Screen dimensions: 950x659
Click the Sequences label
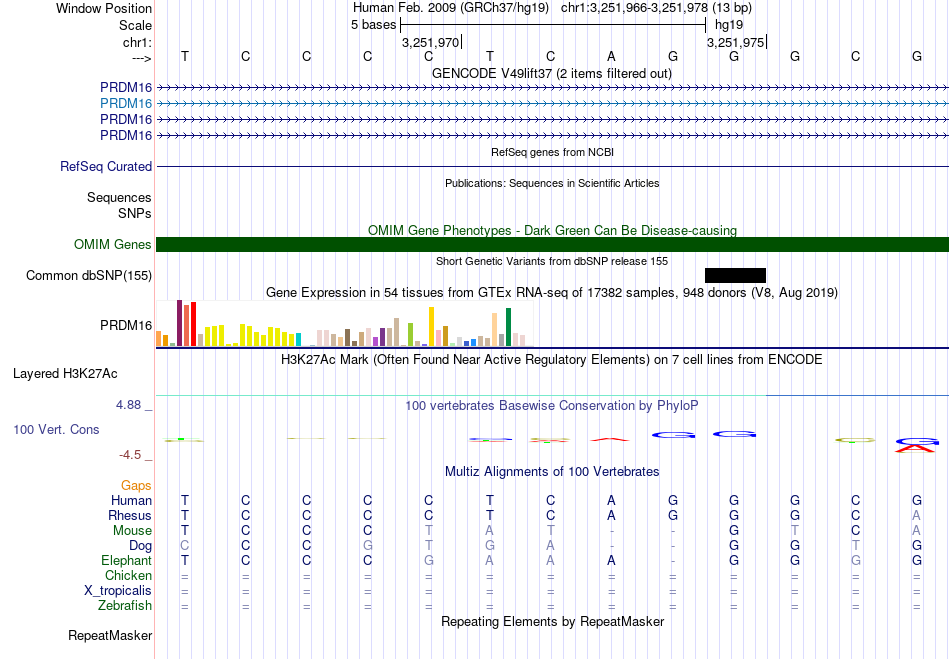click(119, 197)
